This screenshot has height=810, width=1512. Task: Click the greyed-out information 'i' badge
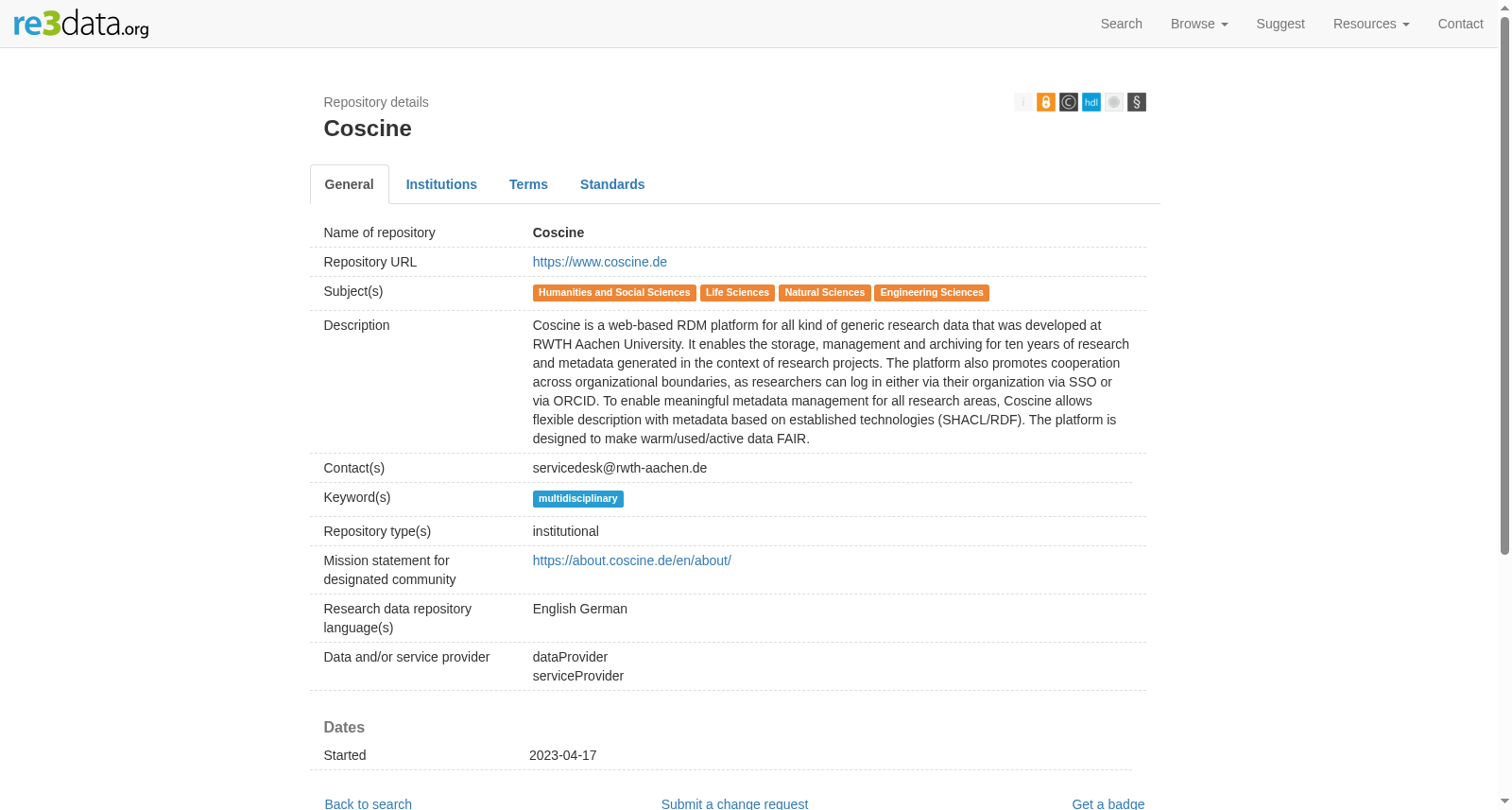[x=1023, y=102]
